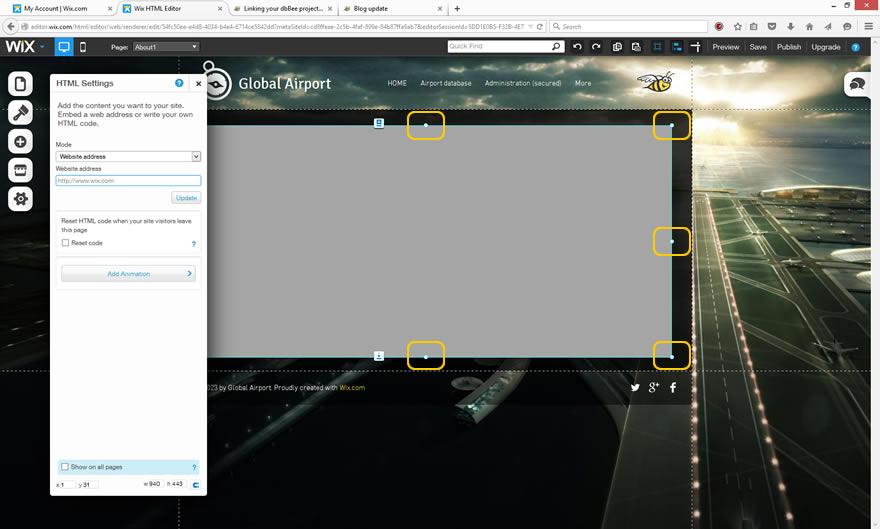Click the Upgrade button
Screen dimensions: 880x529
click(x=826, y=47)
